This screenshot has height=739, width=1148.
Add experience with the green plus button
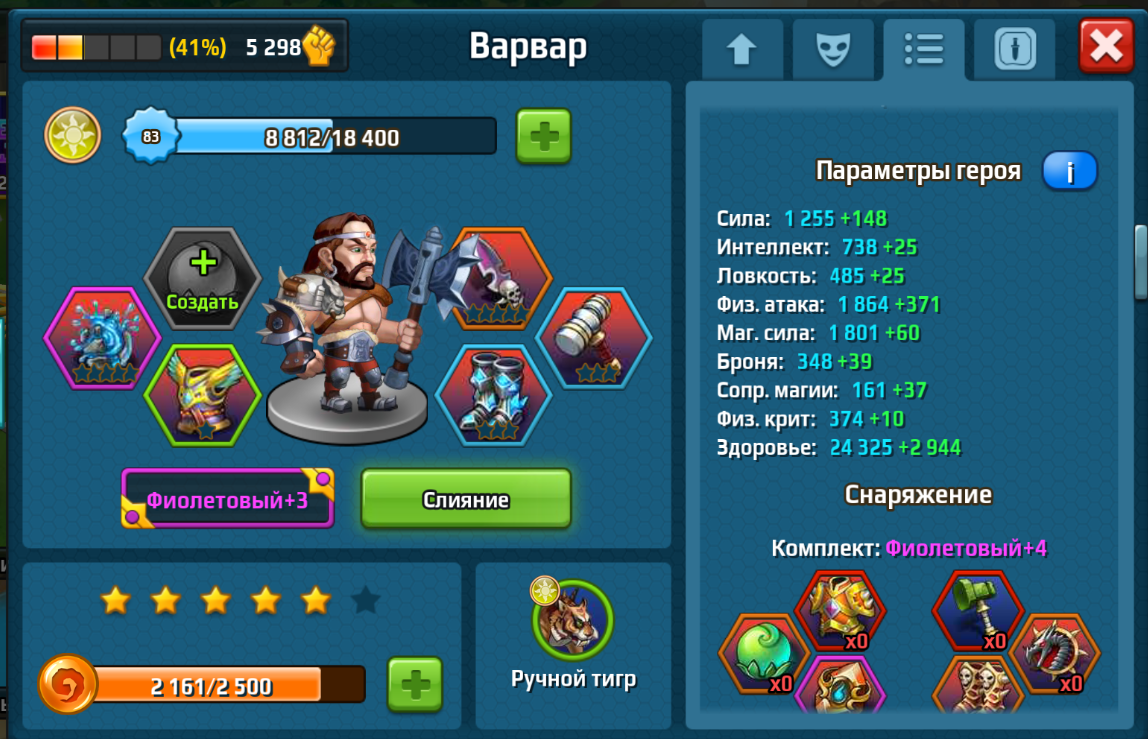(543, 136)
